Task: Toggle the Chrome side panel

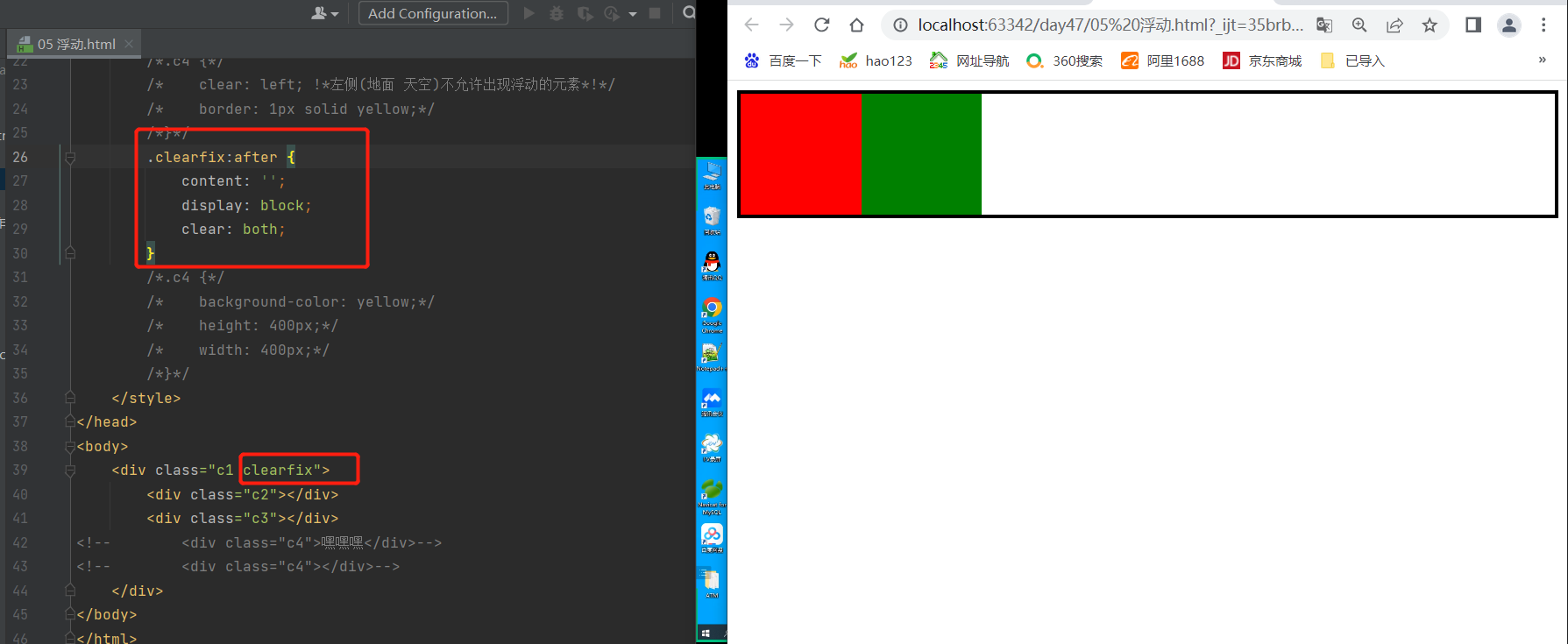Action: pos(1473,25)
